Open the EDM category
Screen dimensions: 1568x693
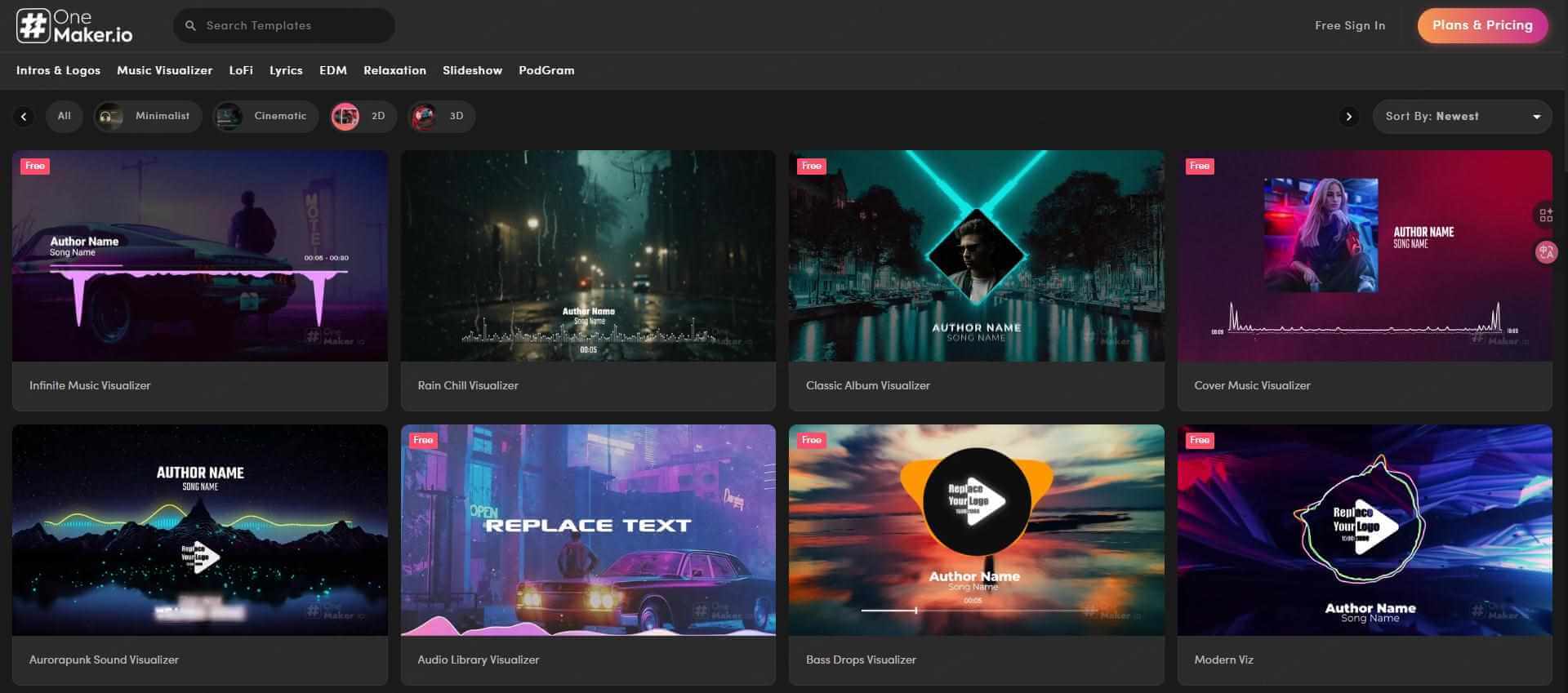pos(333,70)
